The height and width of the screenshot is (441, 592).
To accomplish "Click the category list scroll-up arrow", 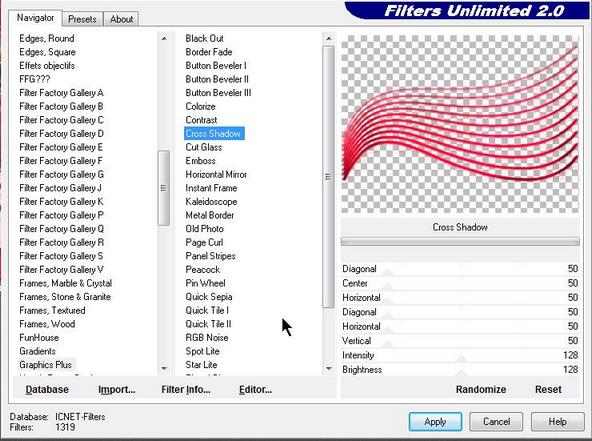I will pos(164,39).
